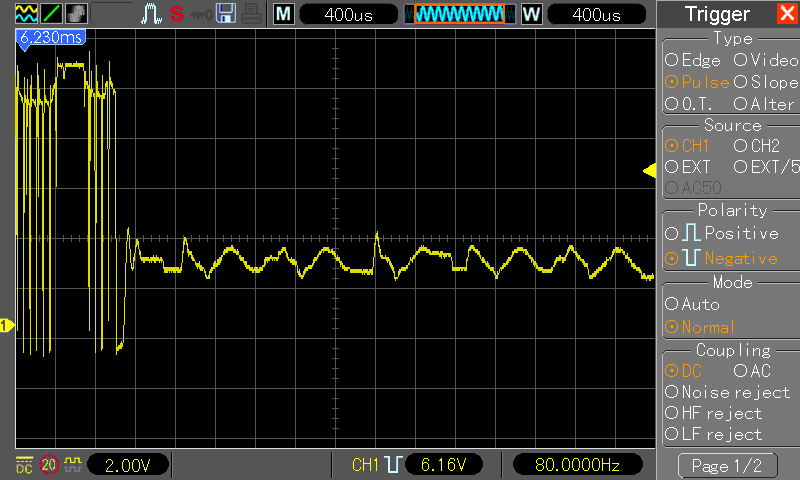The image size is (800, 480).
Task: Click the printer icon
Action: (x=252, y=14)
